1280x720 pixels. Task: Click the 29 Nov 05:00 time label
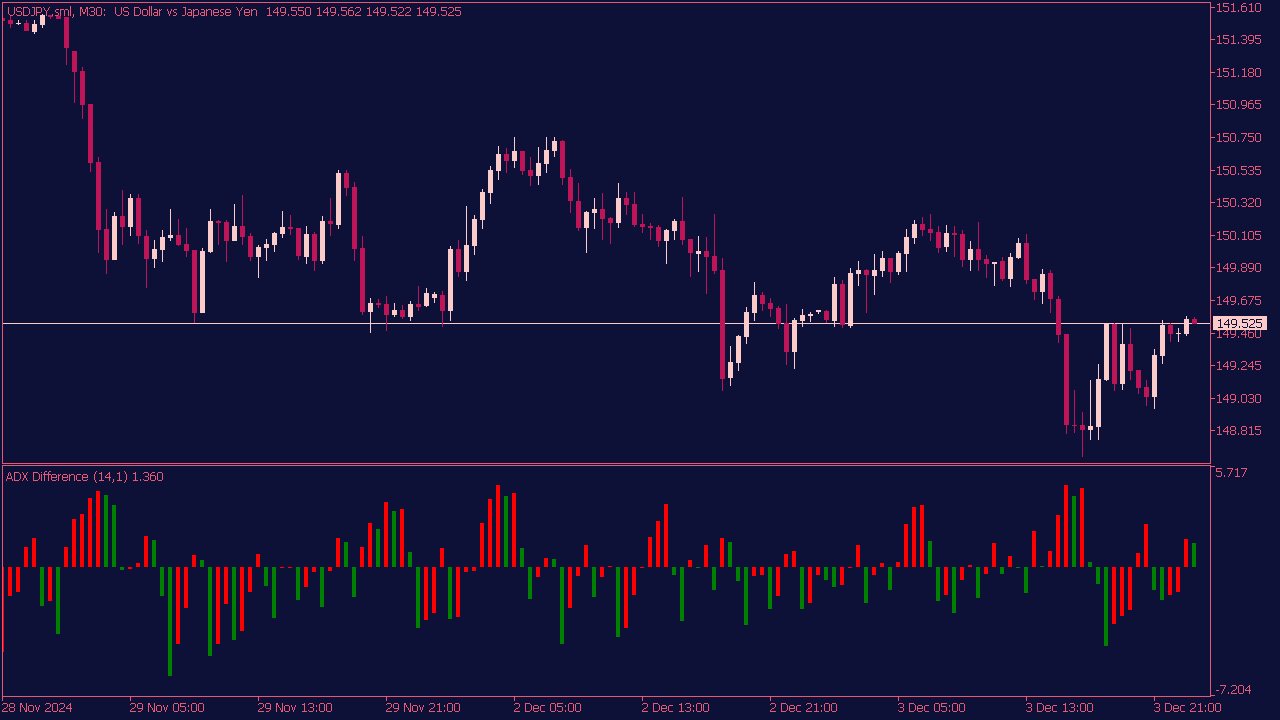pyautogui.click(x=166, y=708)
